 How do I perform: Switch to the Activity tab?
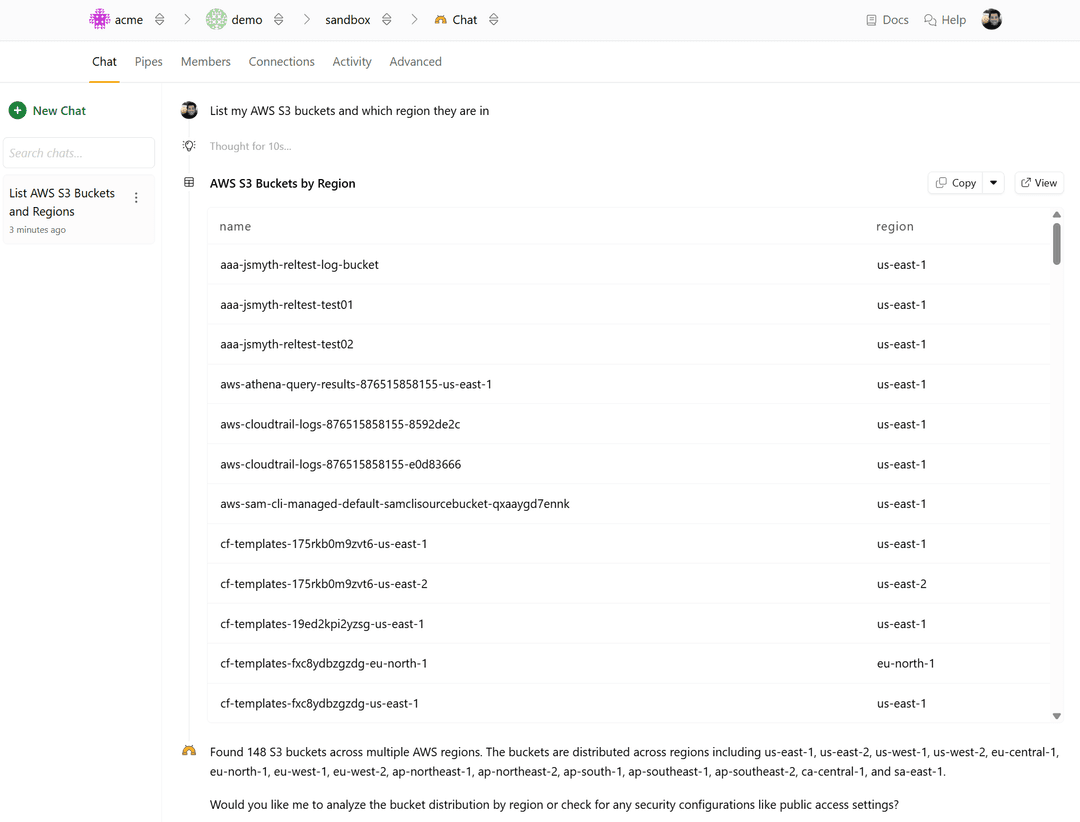352,61
